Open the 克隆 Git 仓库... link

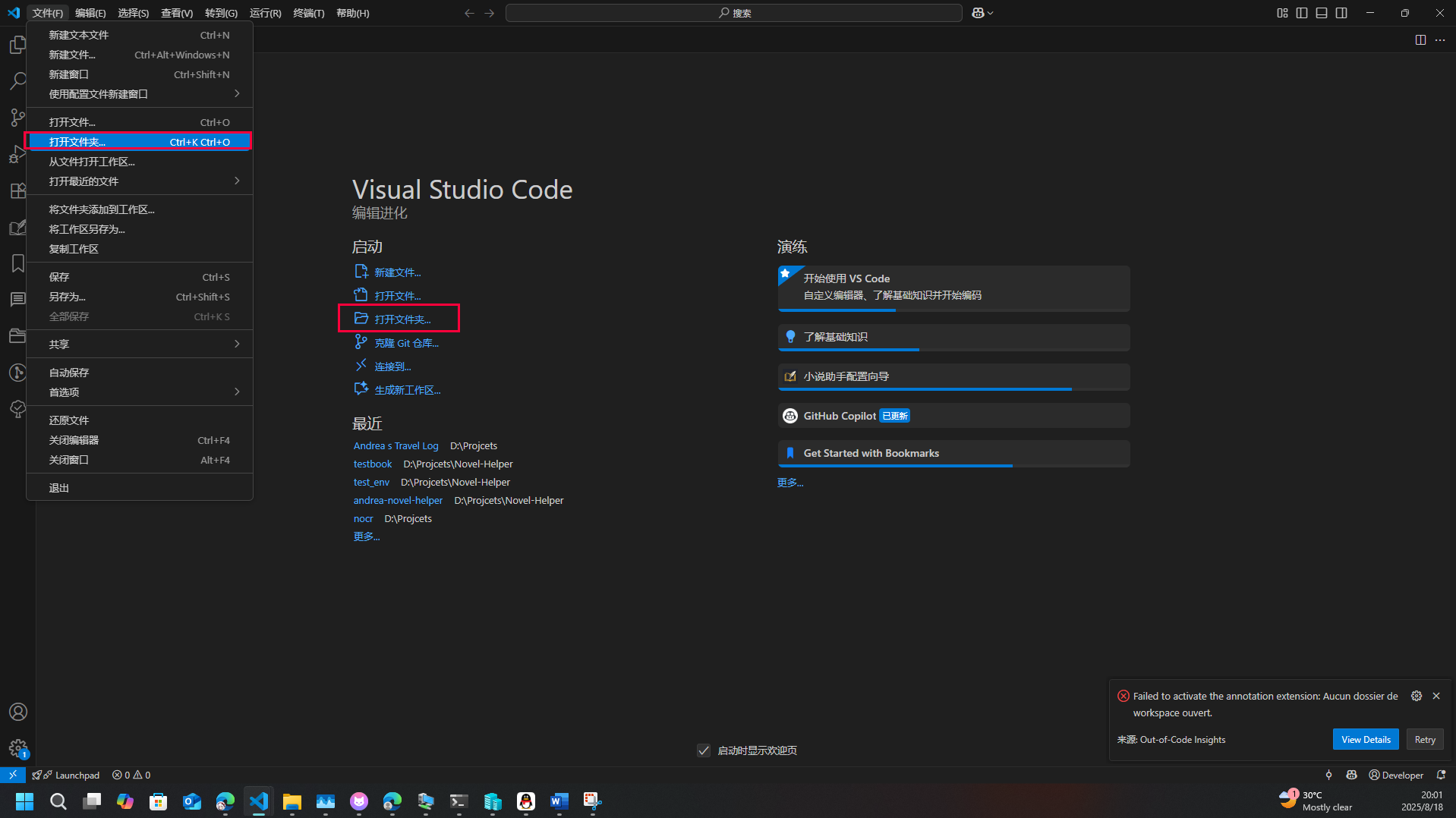click(406, 343)
